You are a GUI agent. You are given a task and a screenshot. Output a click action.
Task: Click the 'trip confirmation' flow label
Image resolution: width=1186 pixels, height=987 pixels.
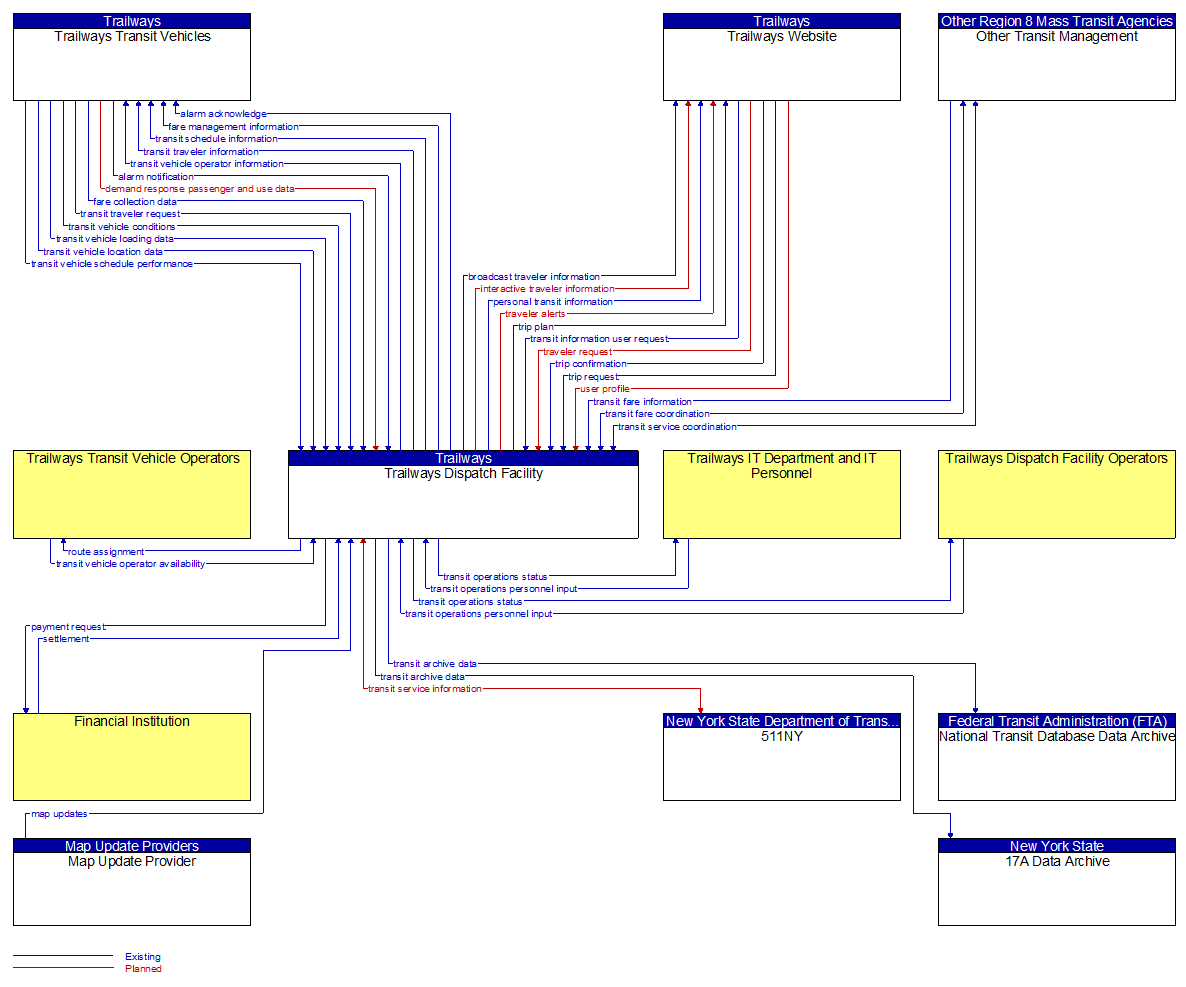[591, 364]
